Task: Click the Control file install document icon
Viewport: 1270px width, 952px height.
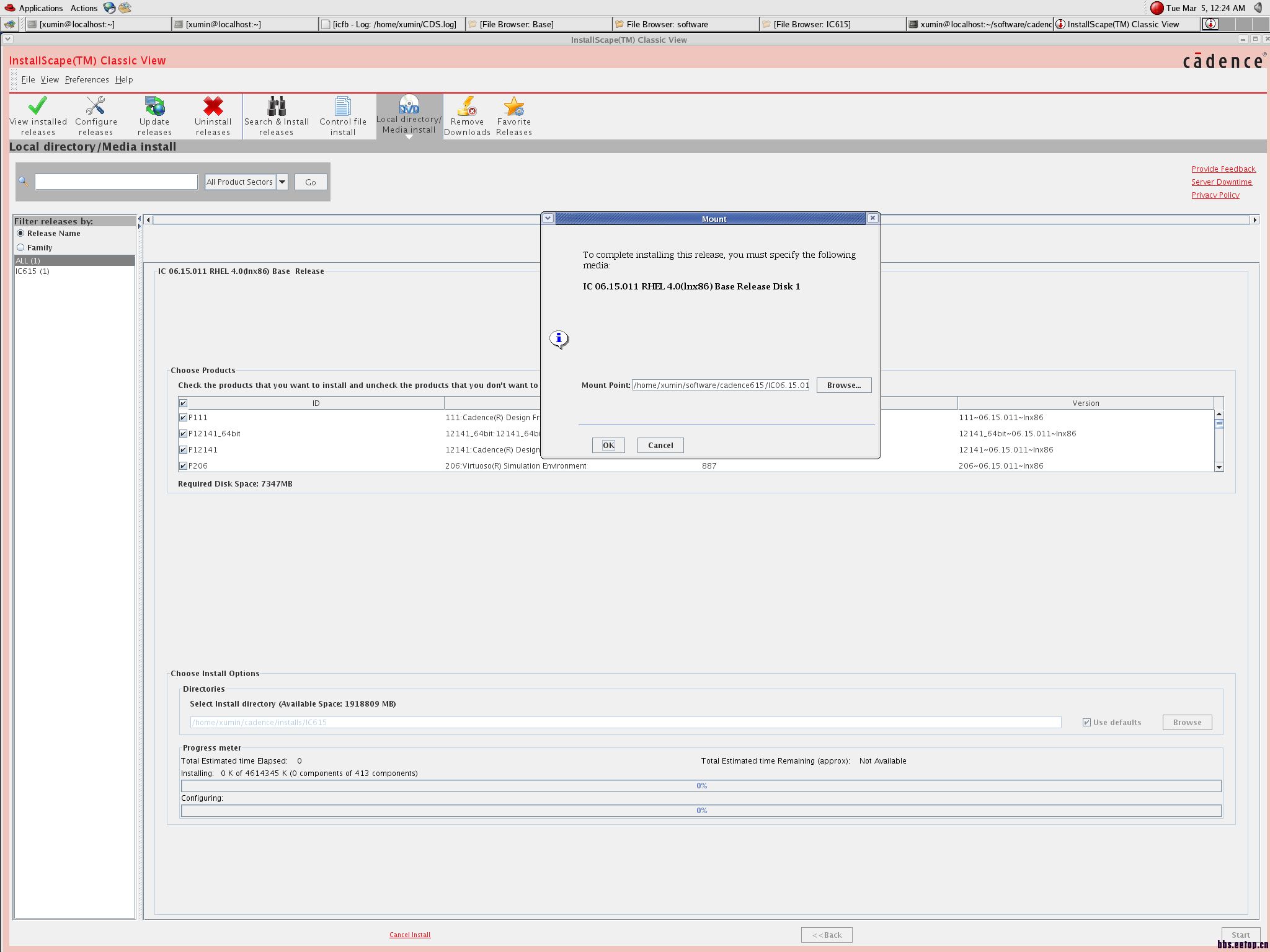Action: [x=342, y=106]
